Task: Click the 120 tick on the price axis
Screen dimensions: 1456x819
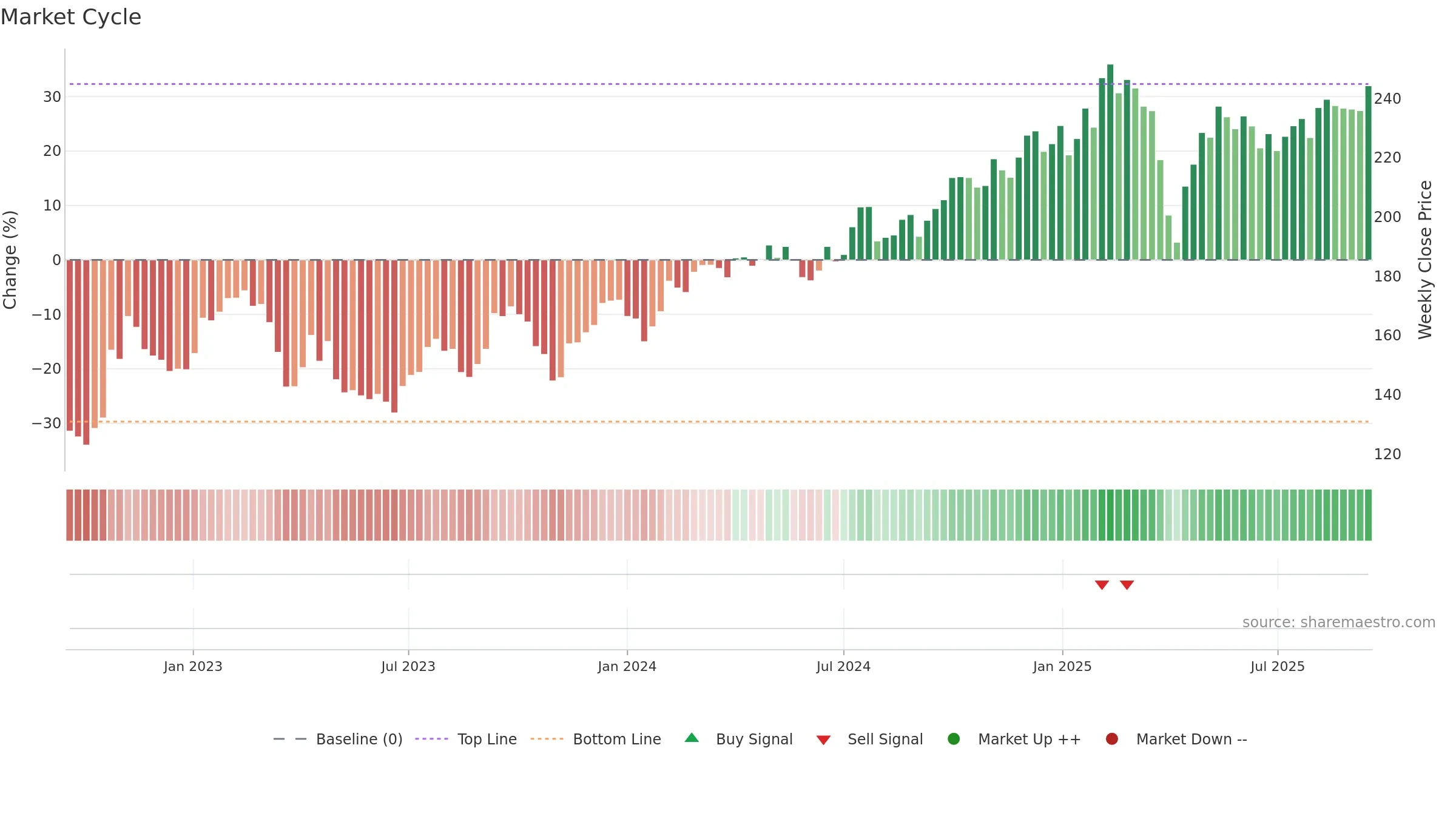Action: click(1387, 454)
